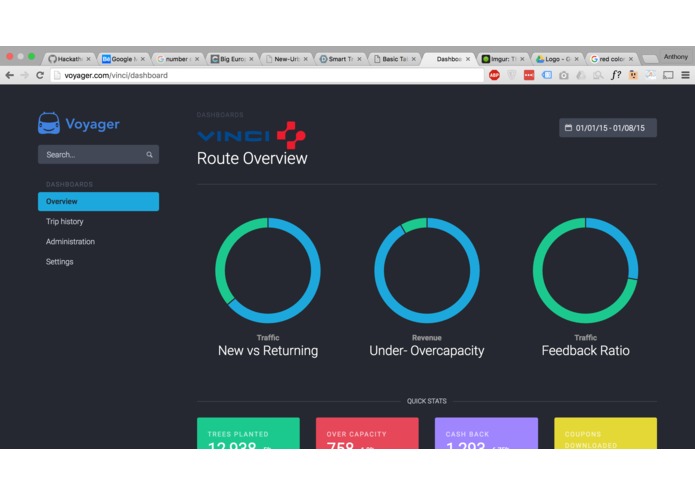Viewport: 695px width, 494px height.
Task: Open Chrome hamburger menu
Action: pos(685,75)
